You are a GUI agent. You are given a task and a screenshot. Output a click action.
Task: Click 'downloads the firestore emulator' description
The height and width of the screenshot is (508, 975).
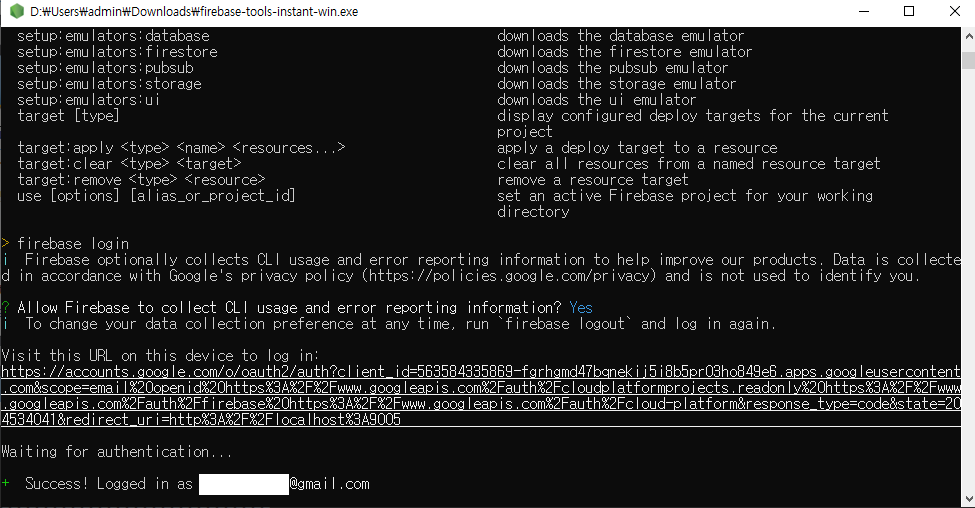624,52
